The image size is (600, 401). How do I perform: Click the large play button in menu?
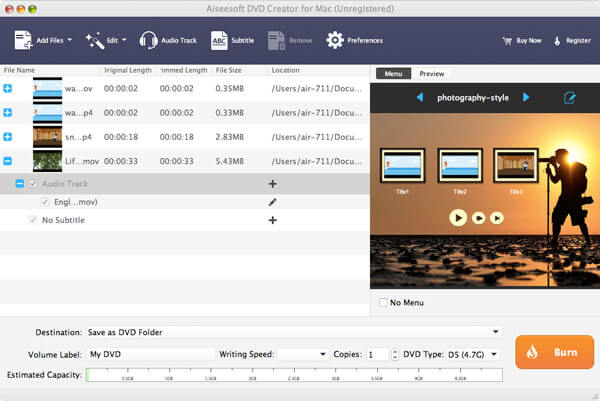[458, 218]
